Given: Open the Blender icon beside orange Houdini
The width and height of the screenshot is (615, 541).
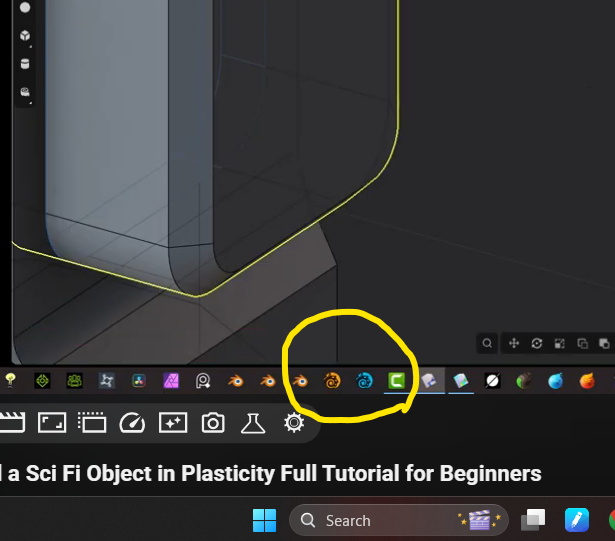Looking at the screenshot, I should click(x=300, y=381).
